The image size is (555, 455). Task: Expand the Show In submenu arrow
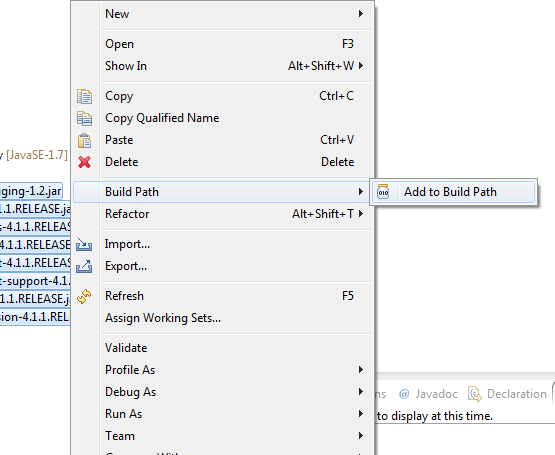click(361, 66)
